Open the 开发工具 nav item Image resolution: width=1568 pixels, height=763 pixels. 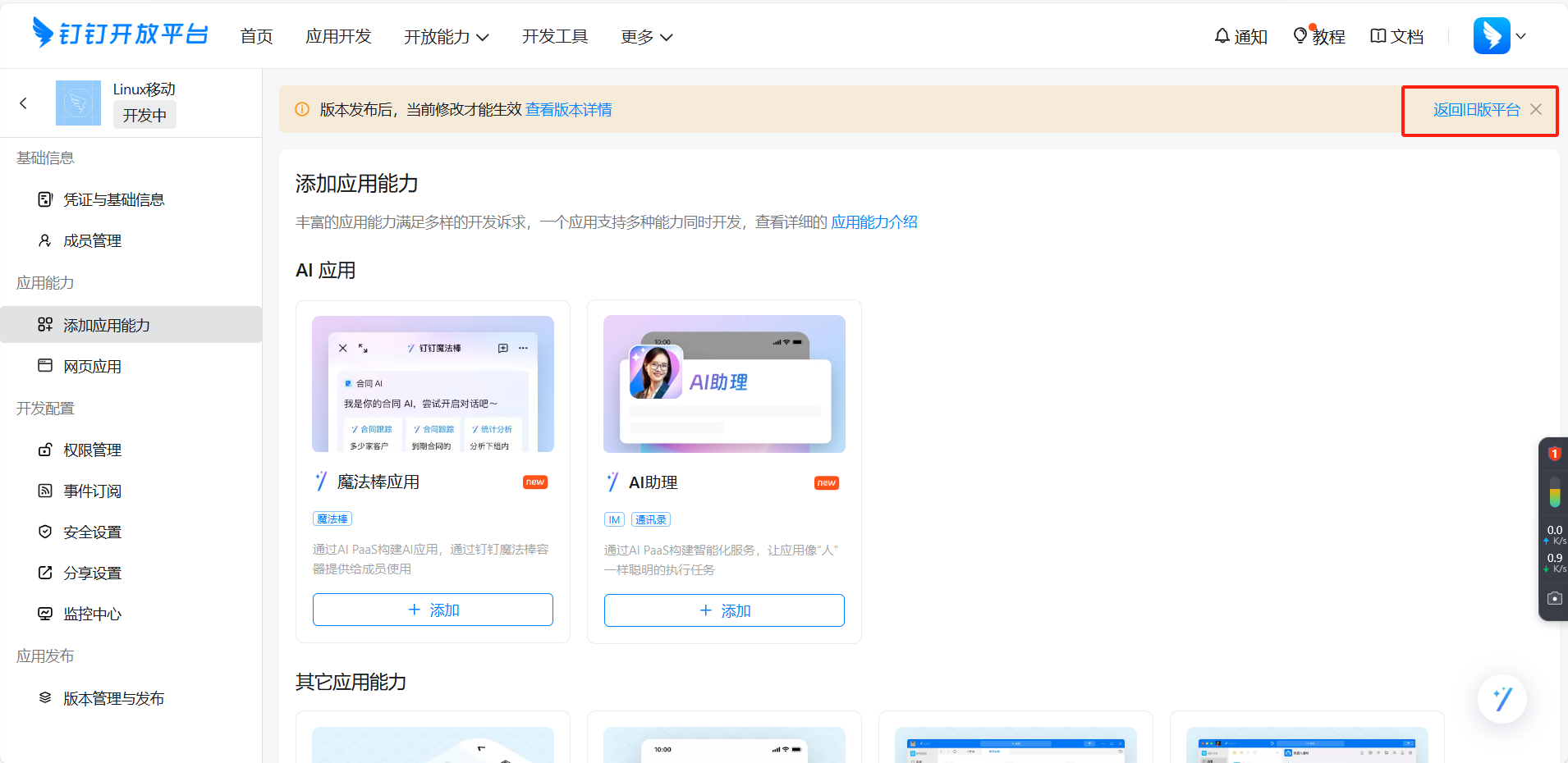(555, 37)
